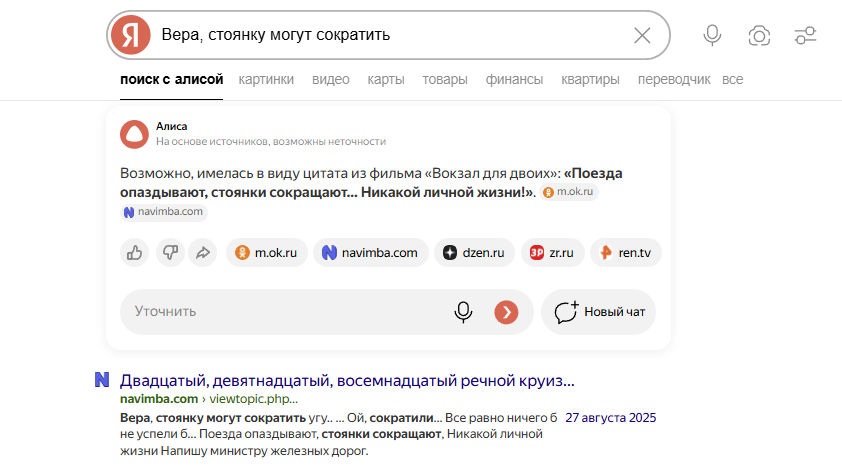Click the Yandex logo in search bar

coord(130,35)
